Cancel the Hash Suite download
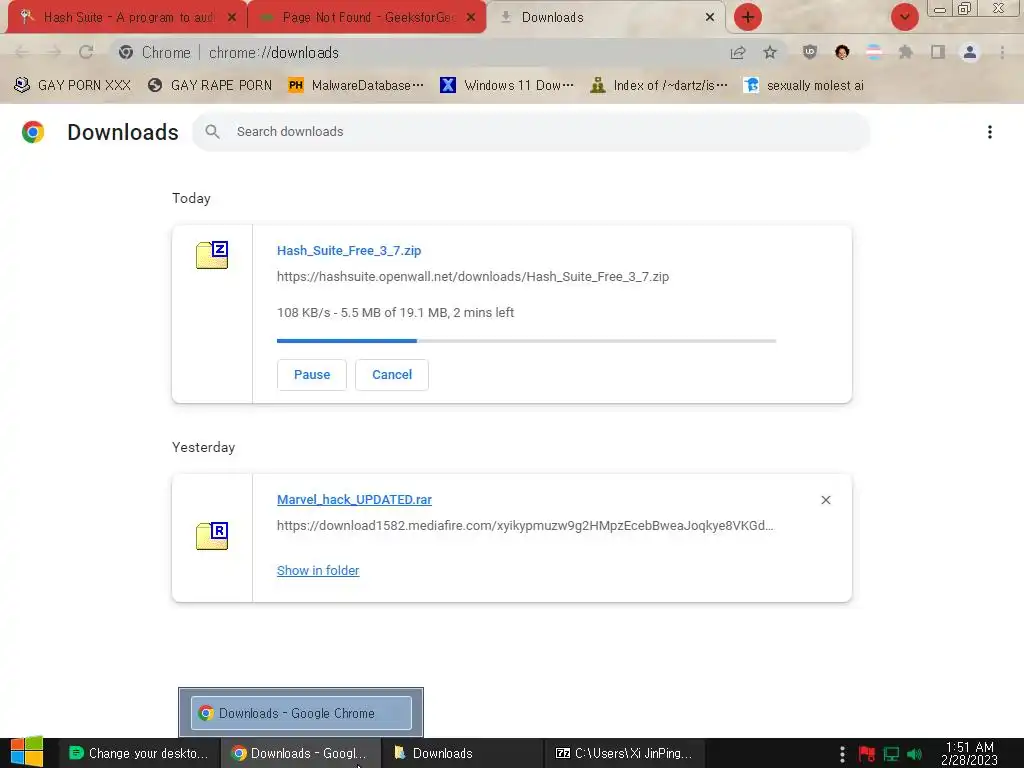The image size is (1024, 768). 392,375
